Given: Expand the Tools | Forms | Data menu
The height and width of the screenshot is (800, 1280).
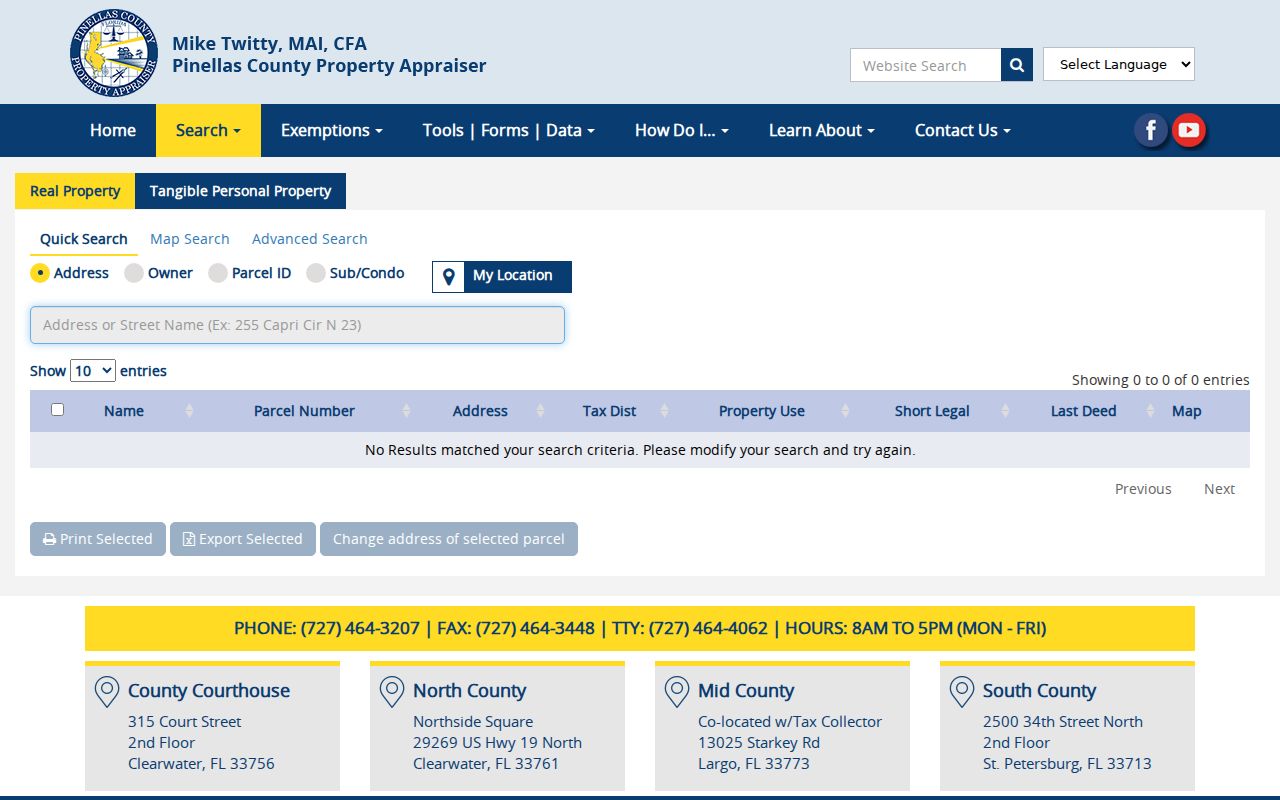Looking at the screenshot, I should pos(509,130).
